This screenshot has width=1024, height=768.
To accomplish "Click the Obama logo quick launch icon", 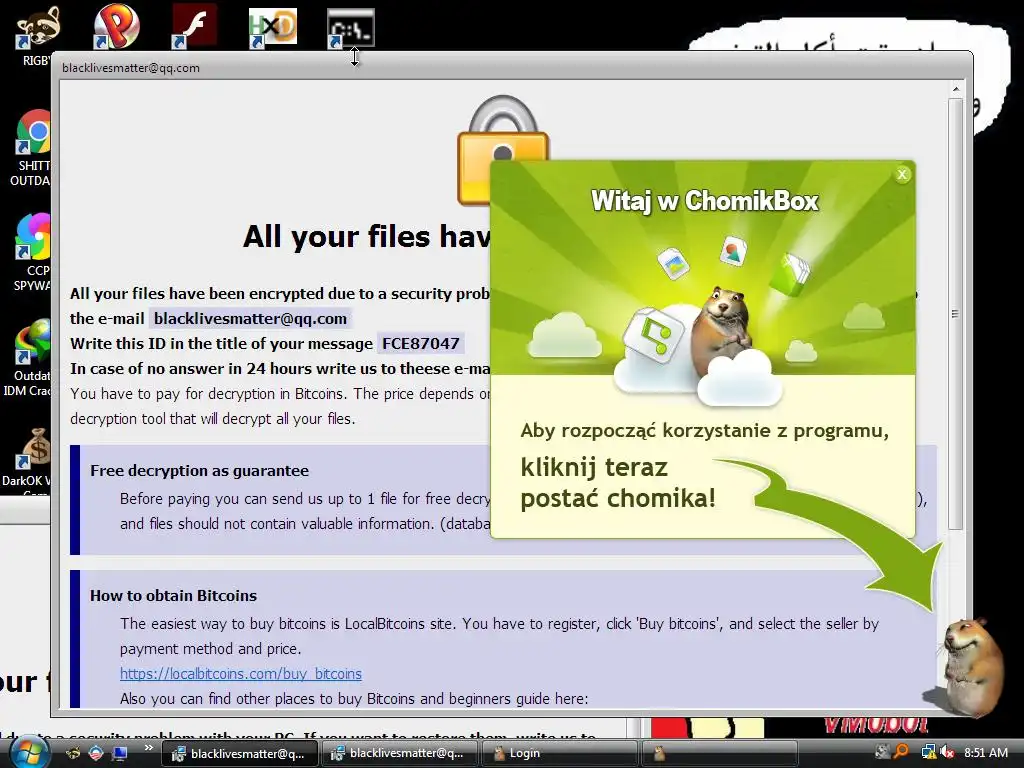I will (x=95, y=753).
